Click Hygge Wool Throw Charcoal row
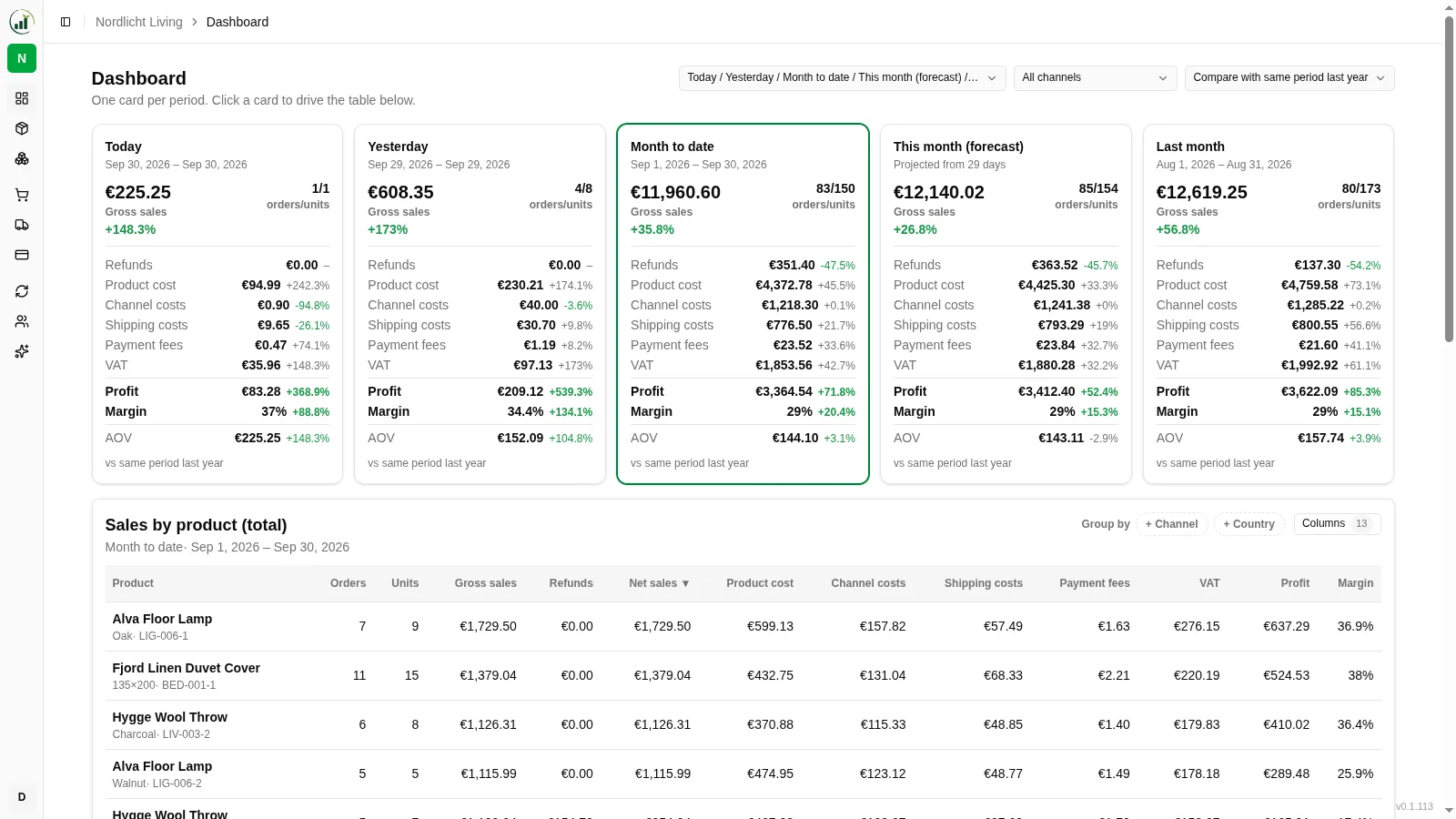This screenshot has width=1456, height=819. [x=743, y=725]
